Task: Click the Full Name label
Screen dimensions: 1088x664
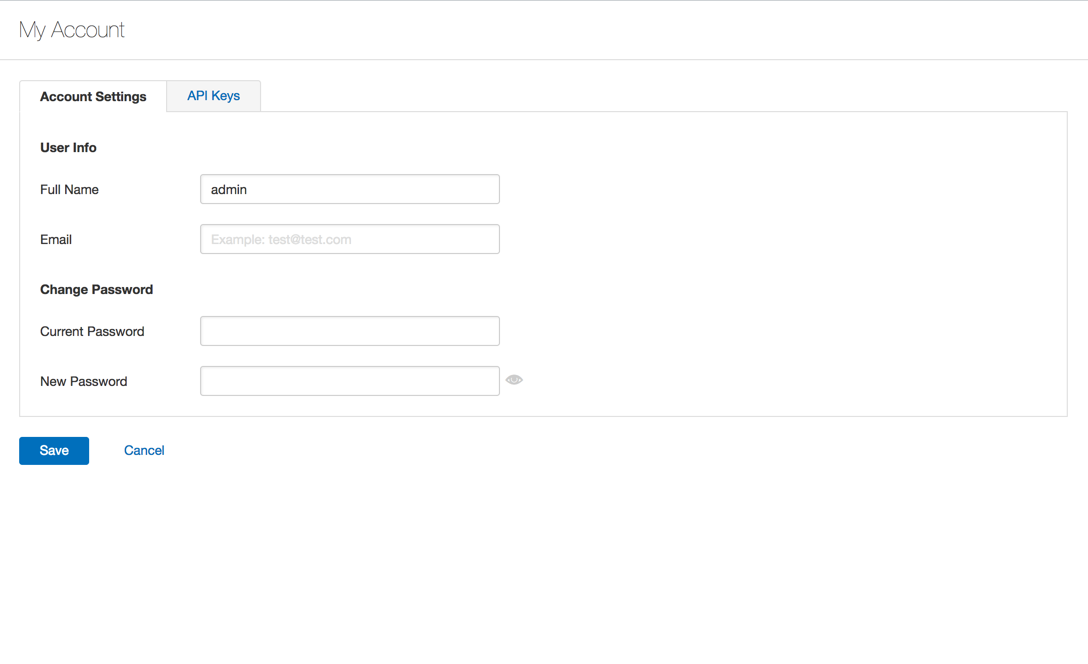Action: pyautogui.click(x=69, y=190)
